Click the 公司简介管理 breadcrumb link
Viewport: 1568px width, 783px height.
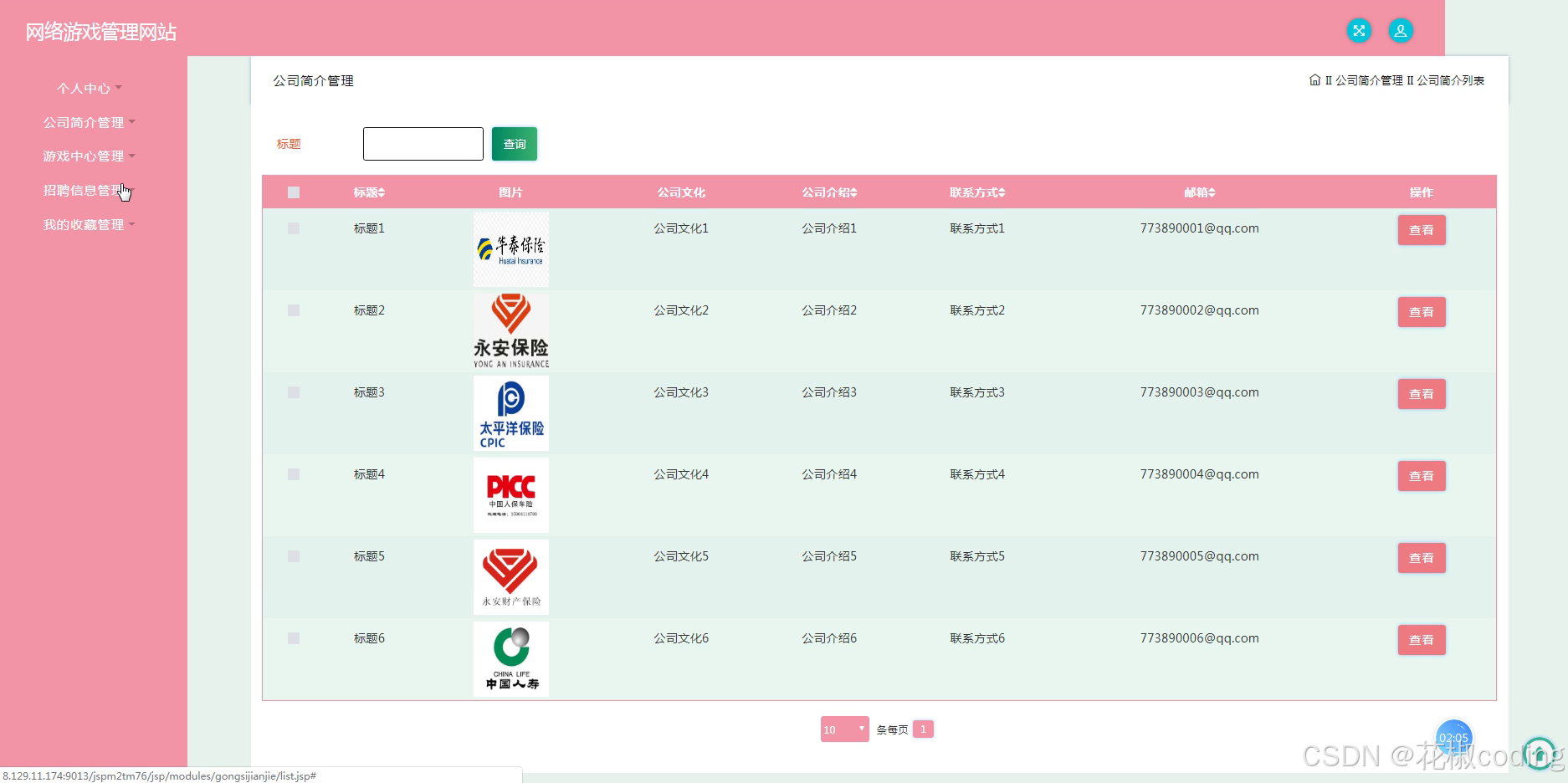pyautogui.click(x=1369, y=80)
